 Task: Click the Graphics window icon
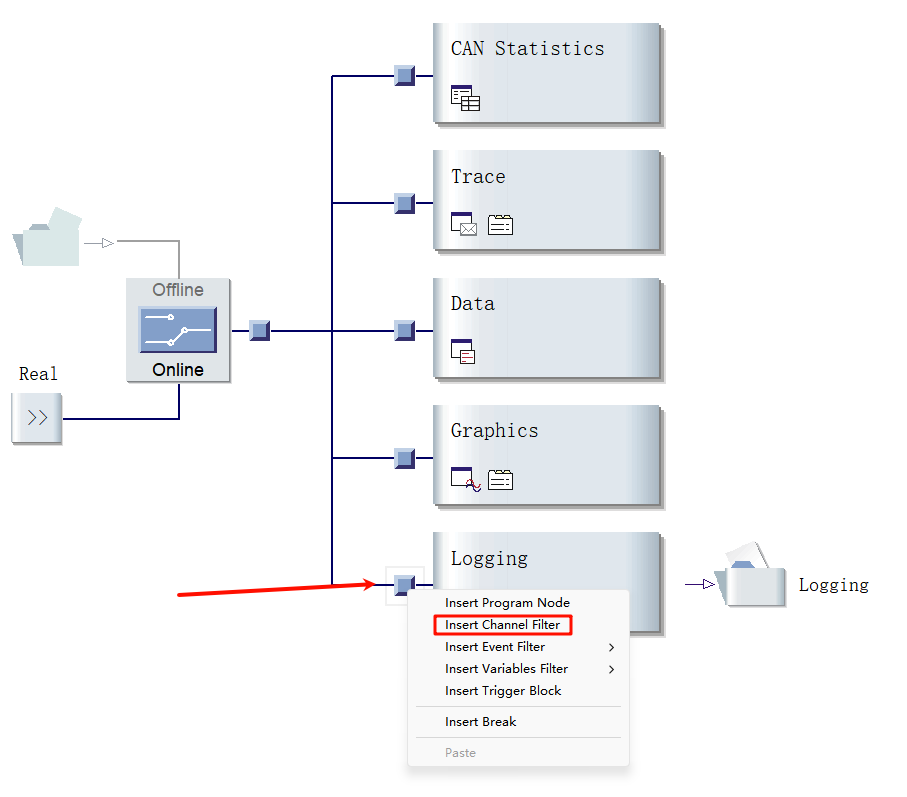click(x=465, y=479)
